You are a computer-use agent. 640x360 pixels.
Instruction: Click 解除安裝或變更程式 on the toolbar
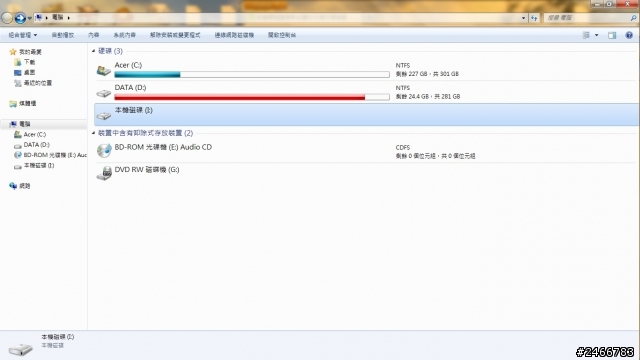tap(175, 35)
